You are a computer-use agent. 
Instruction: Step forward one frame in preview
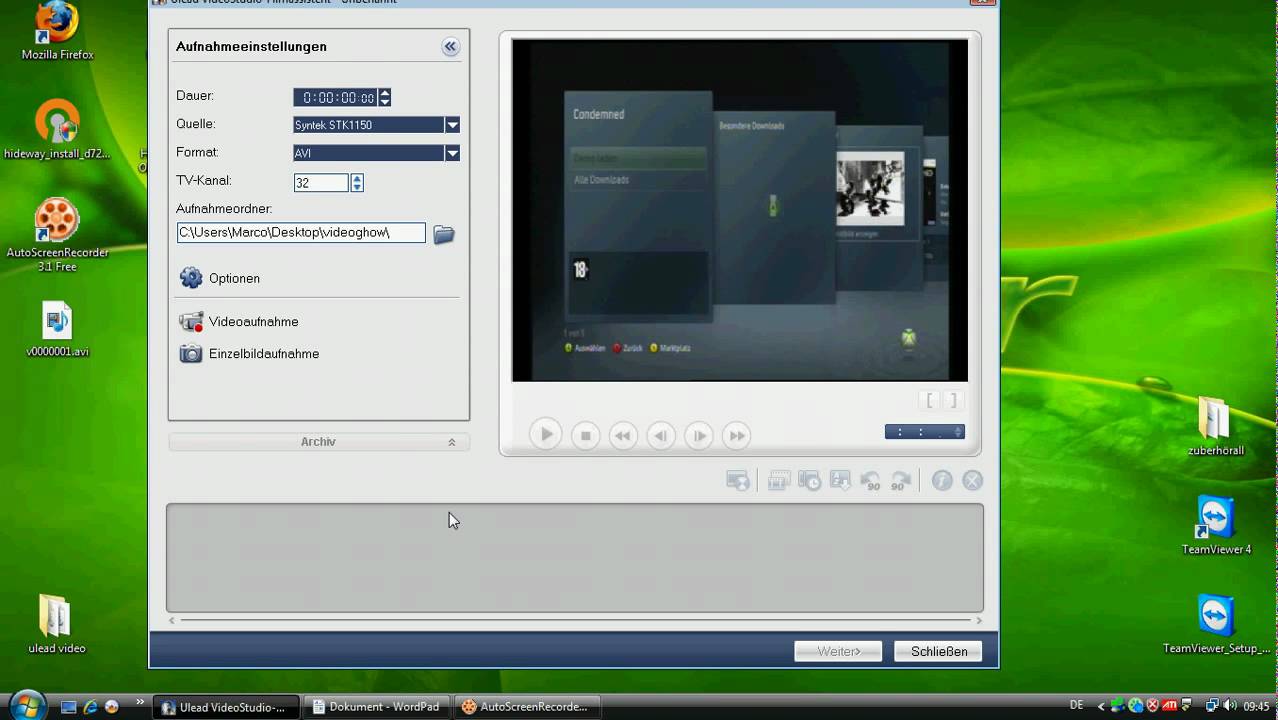pyautogui.click(x=699, y=435)
